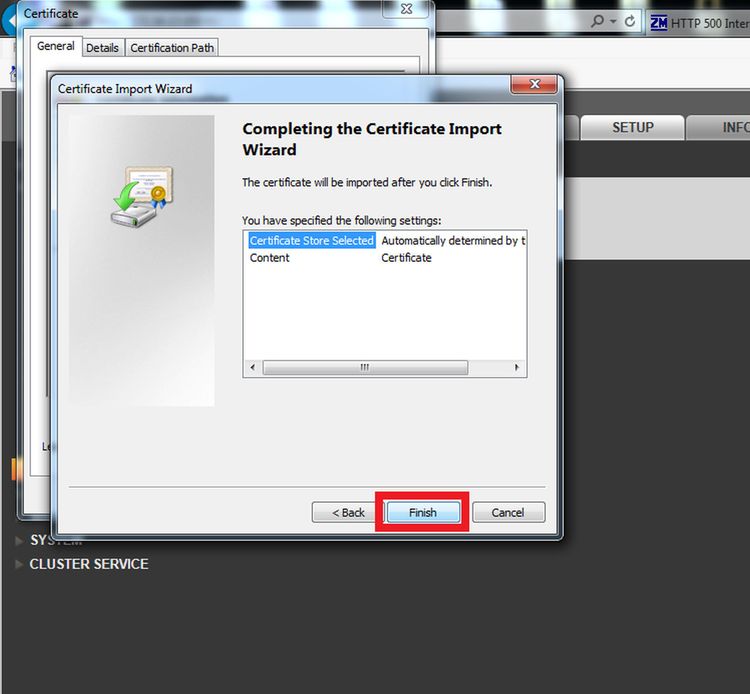This screenshot has width=750, height=694.
Task: Open the Certification Path tab
Action: tap(172, 48)
